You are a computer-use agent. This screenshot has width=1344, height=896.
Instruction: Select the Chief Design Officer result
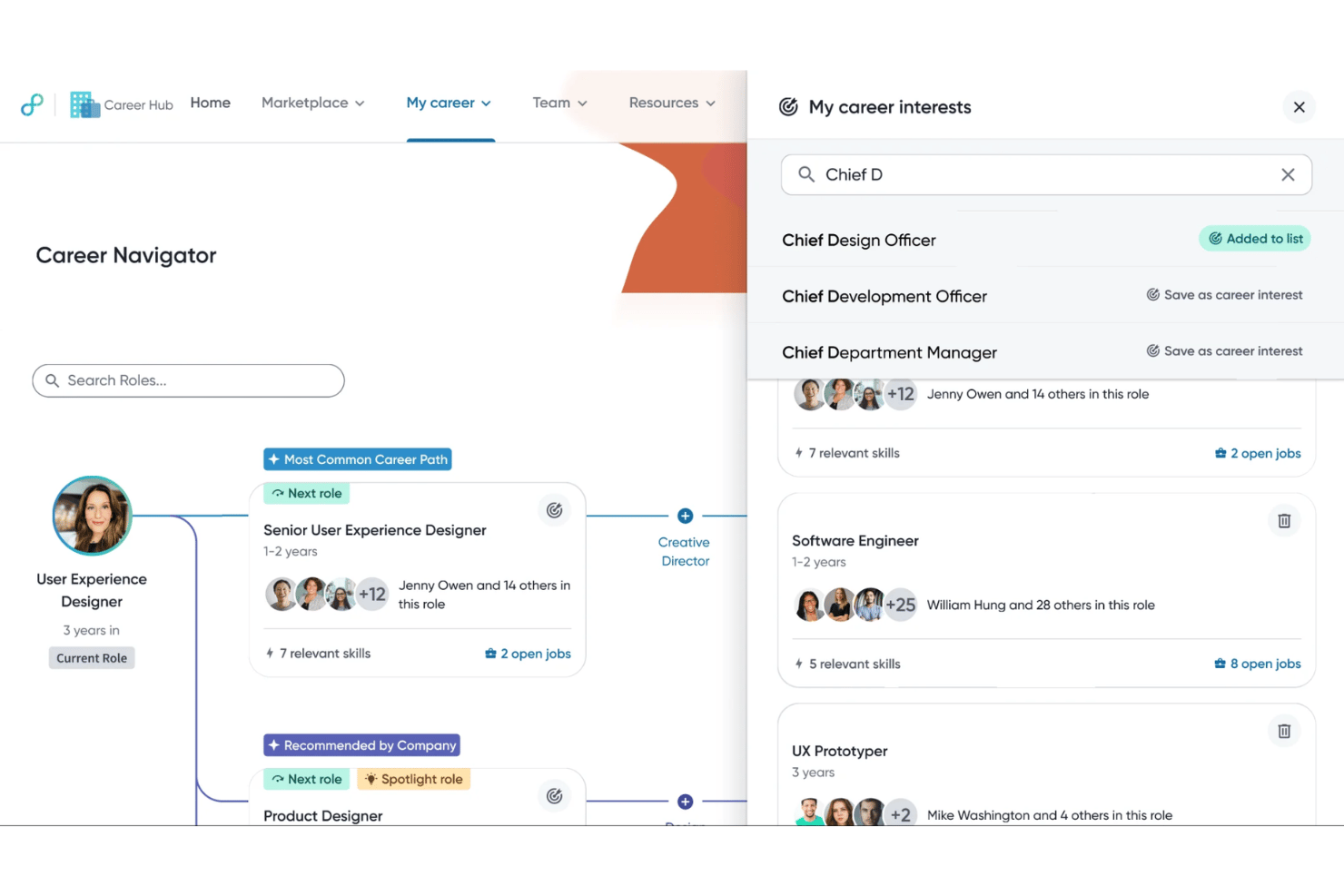pyautogui.click(x=858, y=240)
